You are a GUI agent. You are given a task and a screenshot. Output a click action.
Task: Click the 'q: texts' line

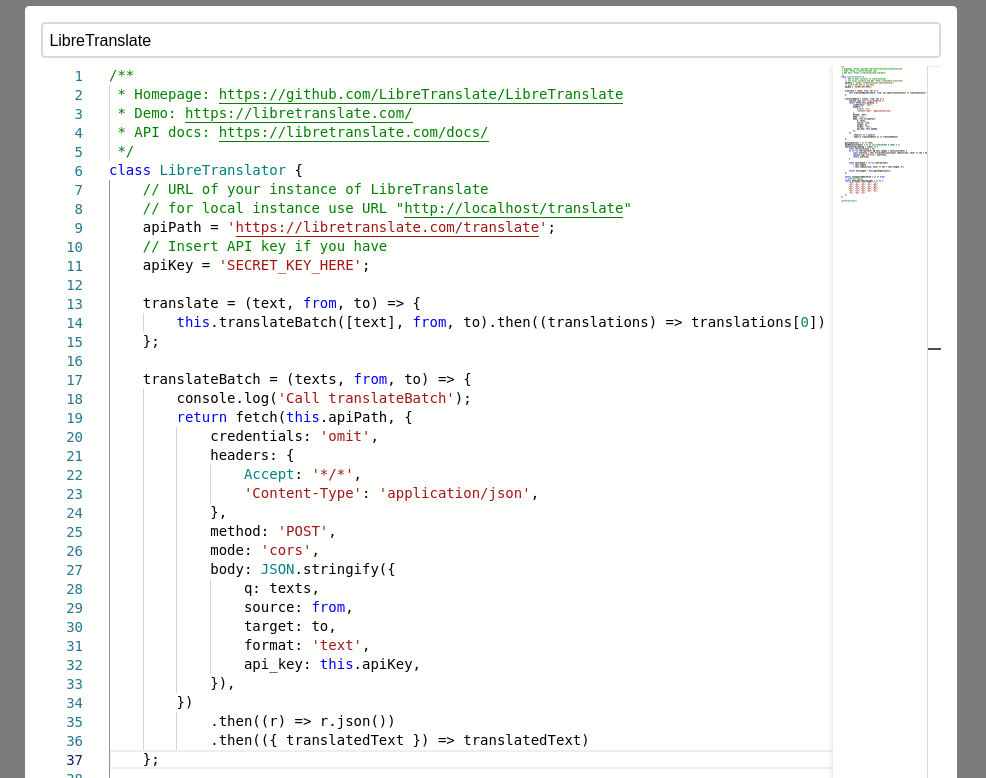click(x=282, y=588)
